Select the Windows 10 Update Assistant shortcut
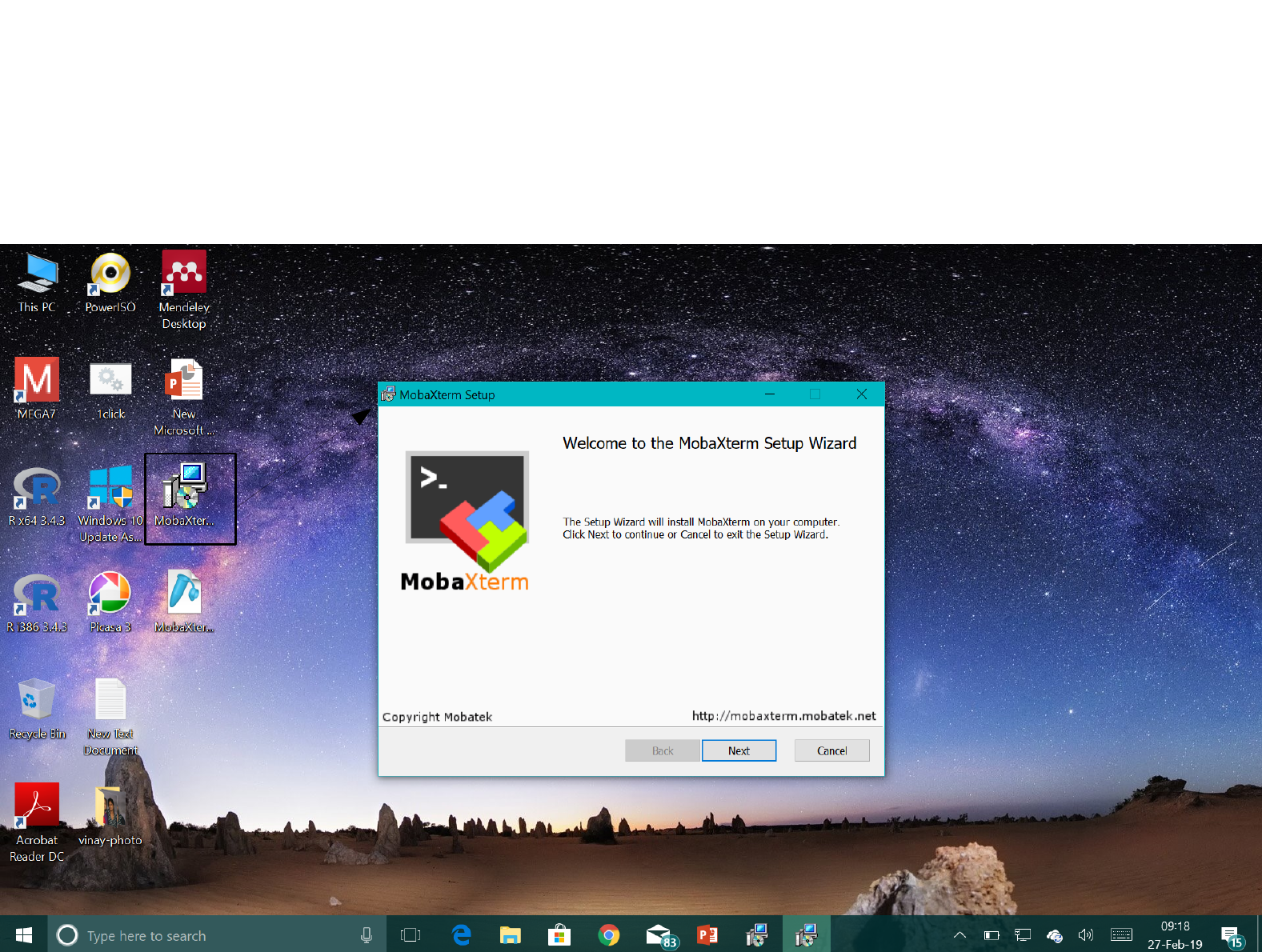This screenshot has height=952, width=1270. tap(110, 503)
